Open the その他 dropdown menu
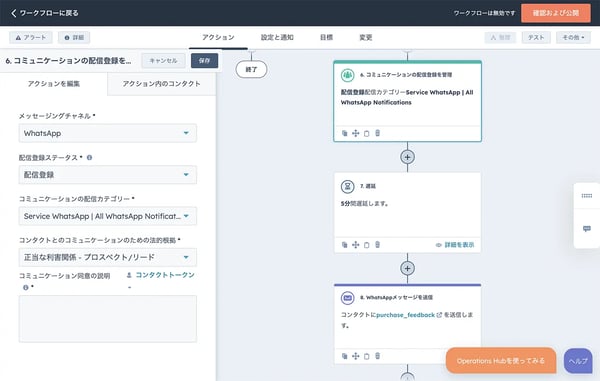Image resolution: width=600 pixels, height=381 pixels. click(573, 37)
